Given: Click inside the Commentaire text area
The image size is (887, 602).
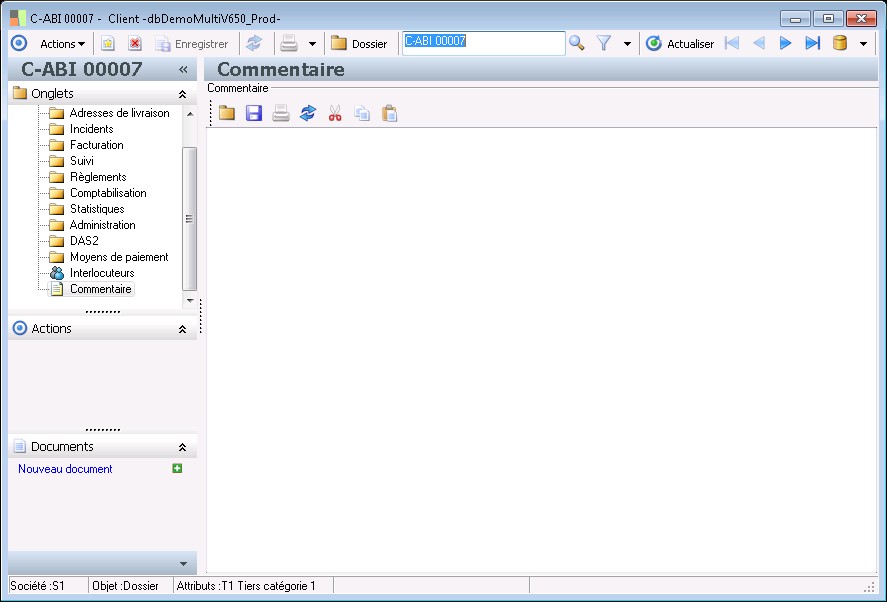Looking at the screenshot, I should pyautogui.click(x=541, y=350).
